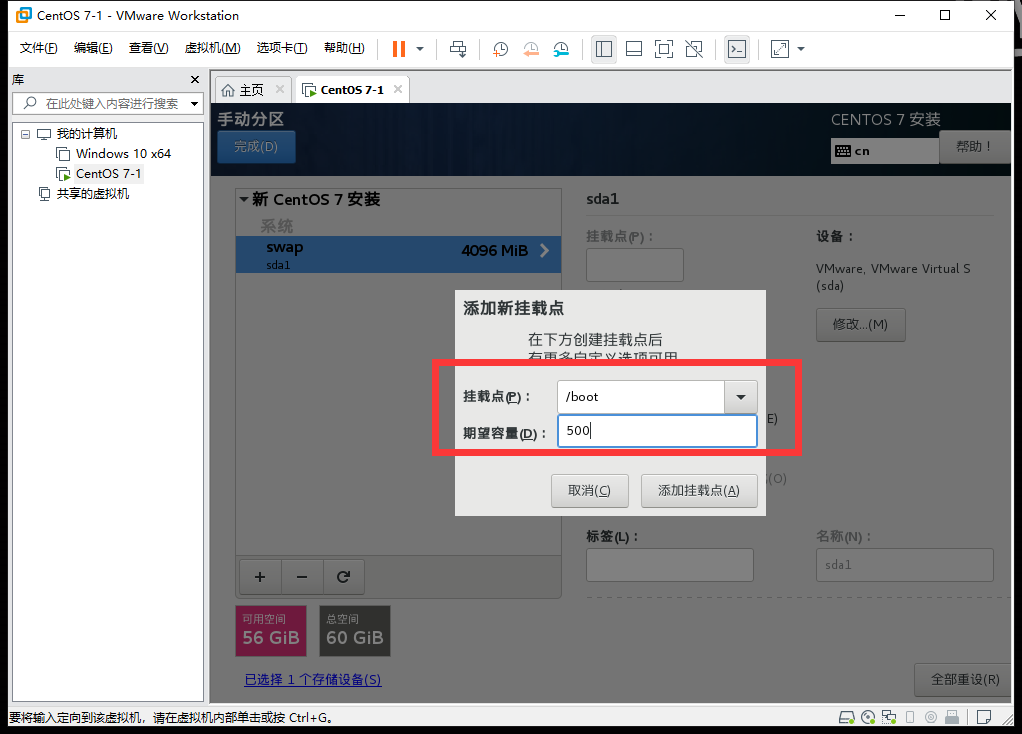Click the cn keyboard layout indicator
The height and width of the screenshot is (734, 1022).
(884, 151)
